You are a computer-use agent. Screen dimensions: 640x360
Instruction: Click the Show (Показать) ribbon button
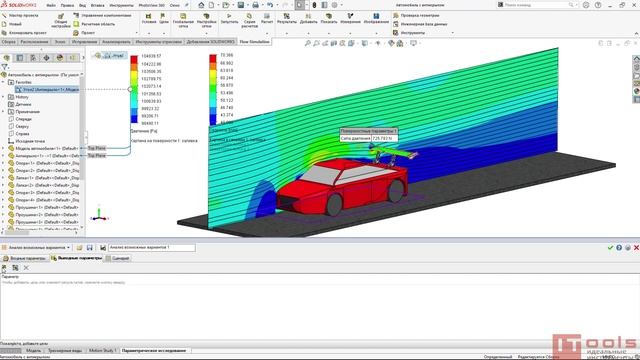click(329, 18)
